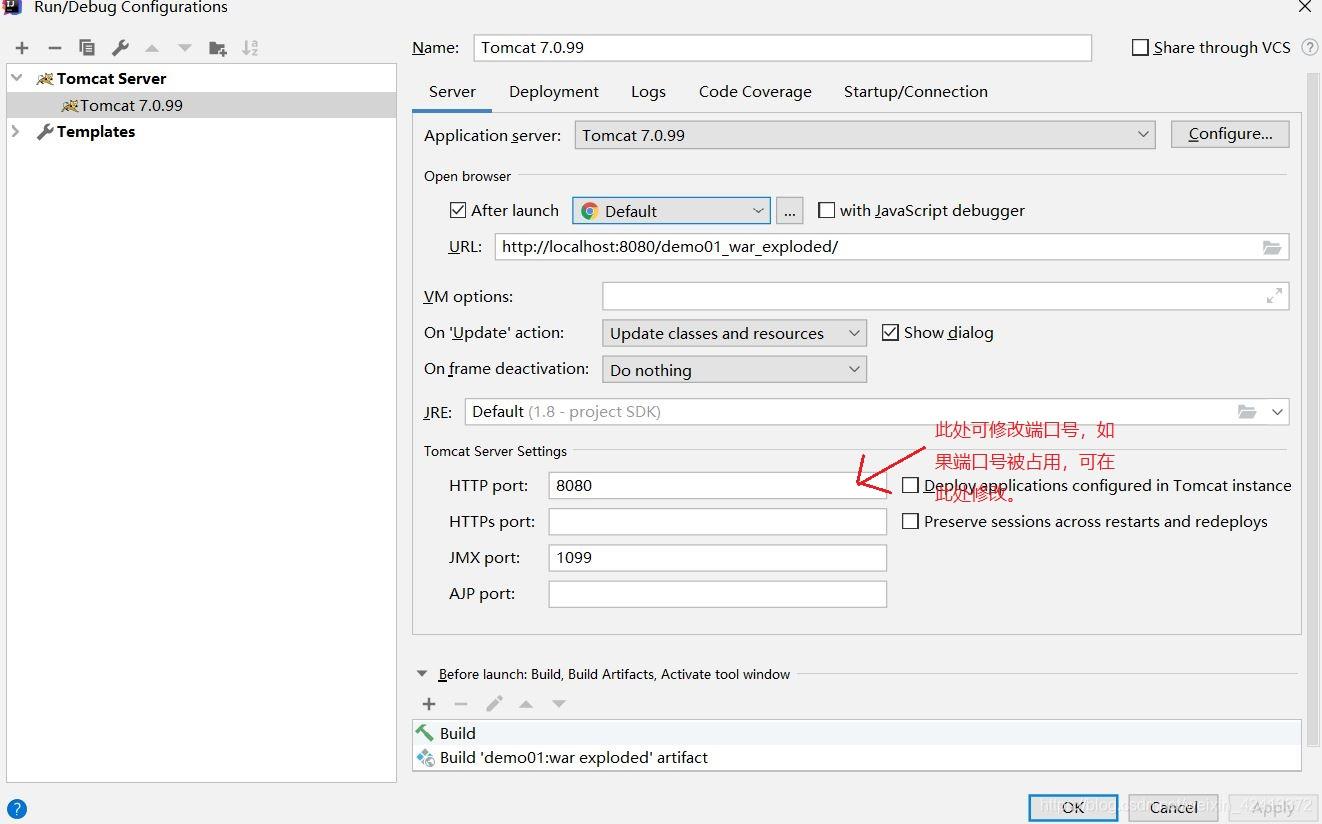Remove the selected configuration

coord(55,48)
